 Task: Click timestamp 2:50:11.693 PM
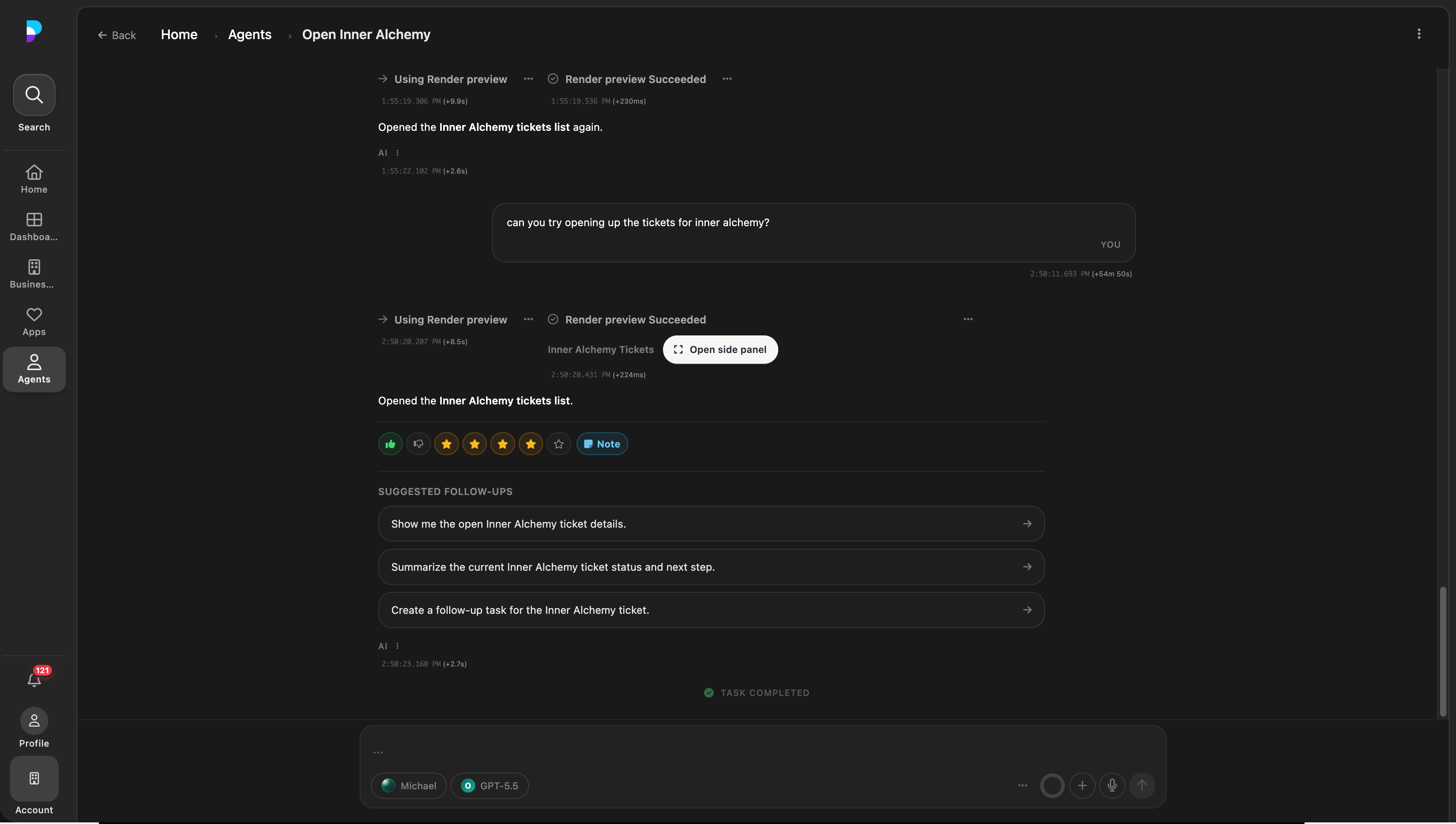(1059, 274)
